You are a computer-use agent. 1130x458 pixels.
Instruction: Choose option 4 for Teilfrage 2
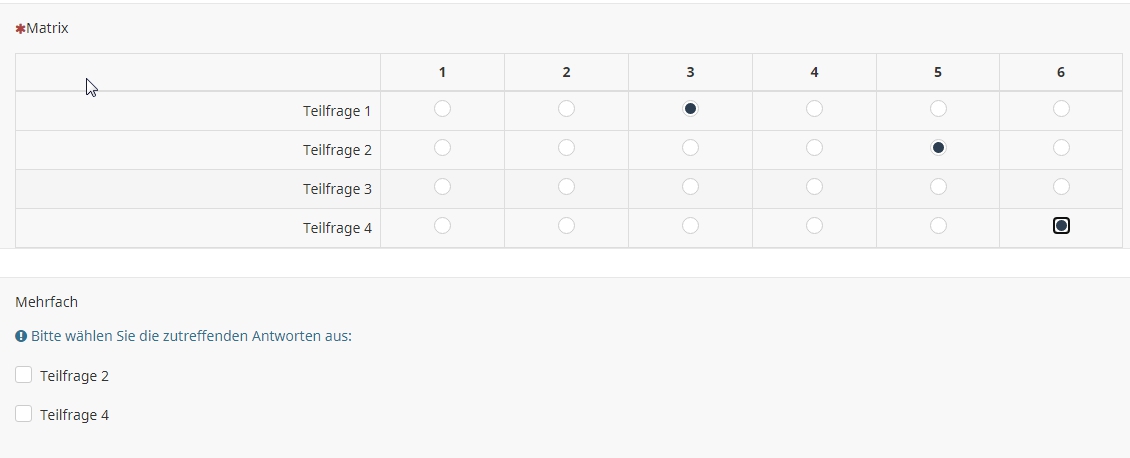click(x=814, y=148)
